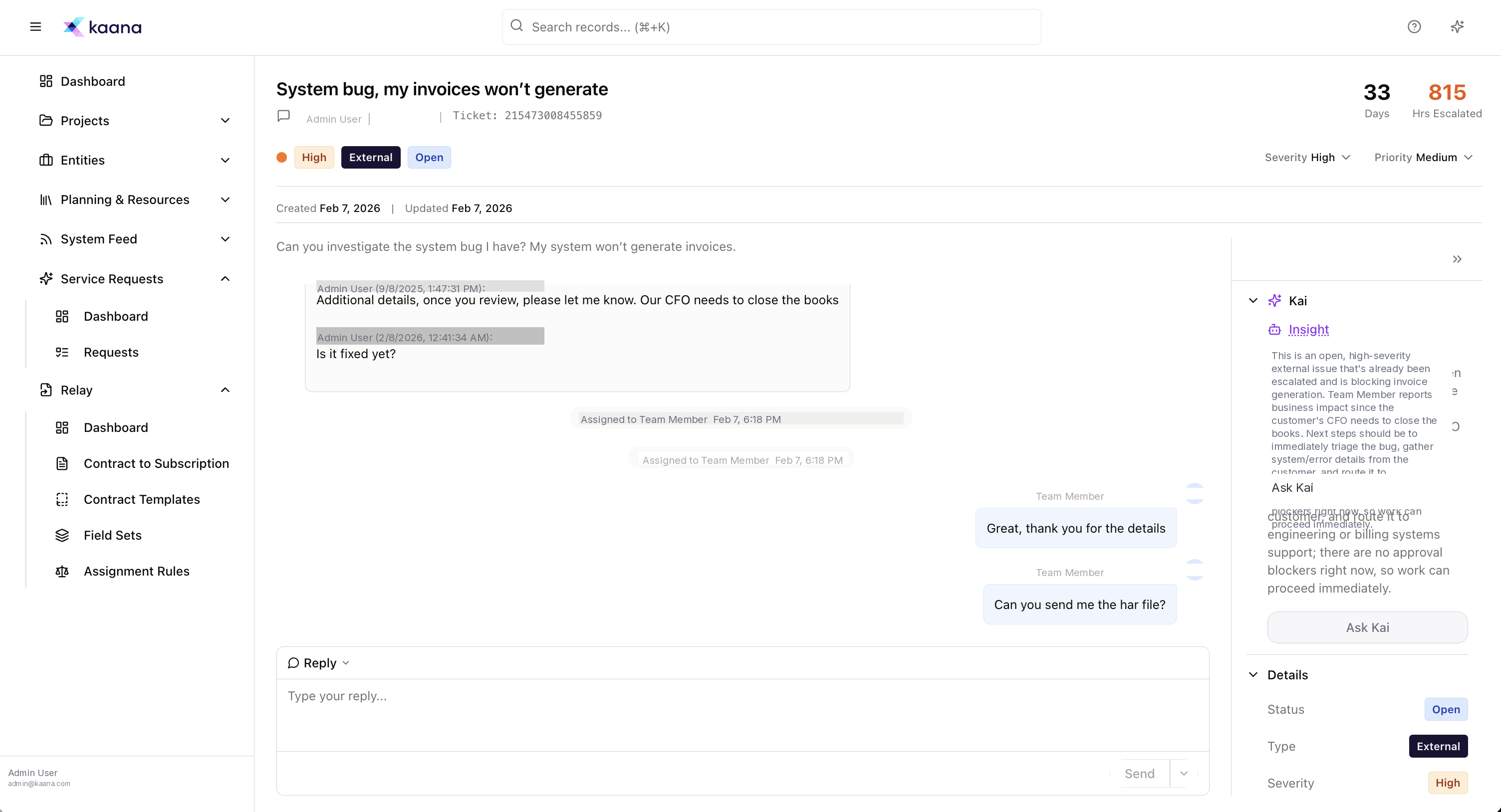
Task: Click the hamburger menu icon
Action: (35, 27)
